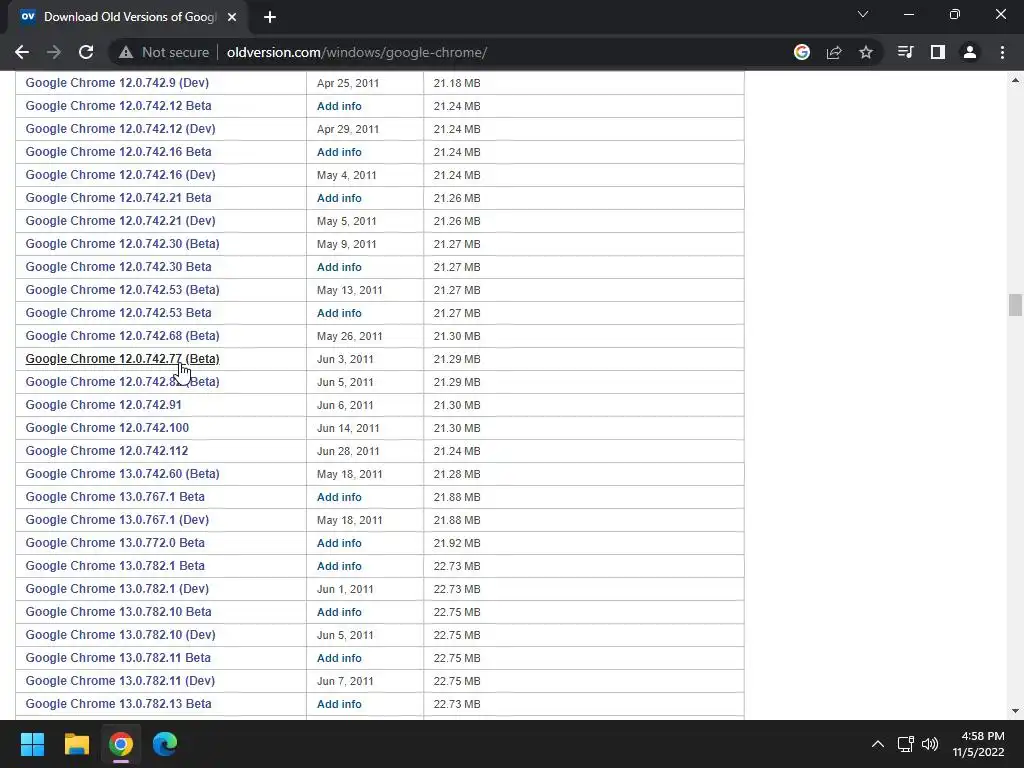
Task: Launch Microsoft Edge from taskbar
Action: (x=165, y=744)
